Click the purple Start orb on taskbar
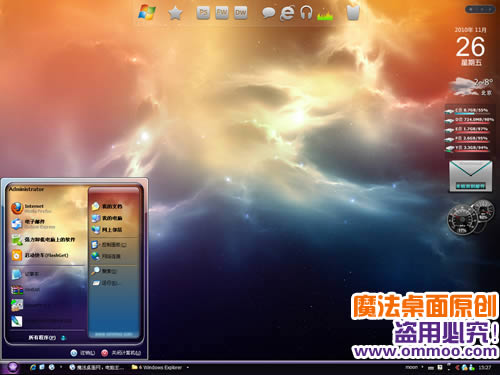The height and width of the screenshot is (375, 500). click(x=13, y=367)
